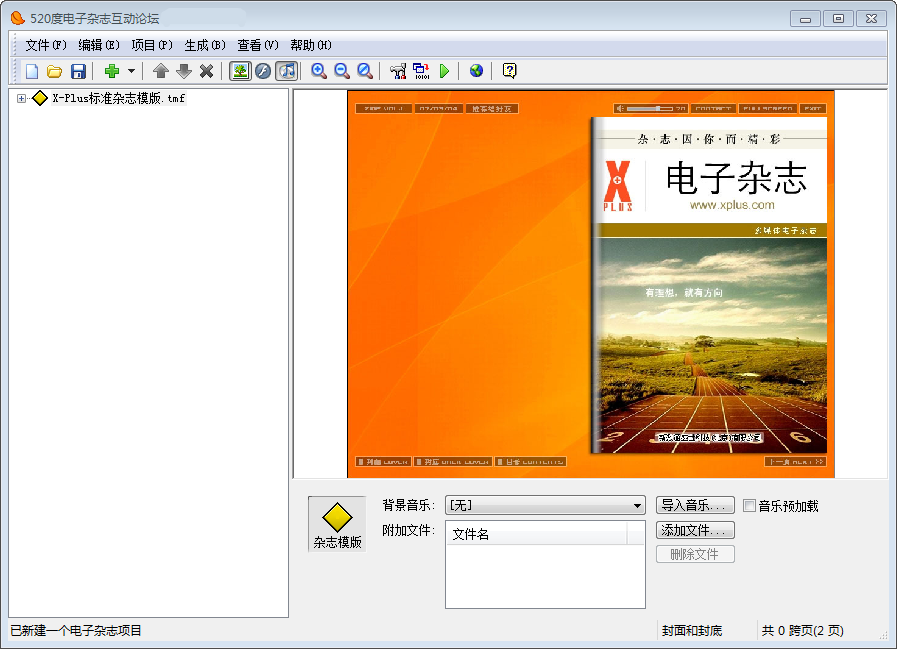Open the 文件(F) menu
The height and width of the screenshot is (649, 897).
point(45,45)
